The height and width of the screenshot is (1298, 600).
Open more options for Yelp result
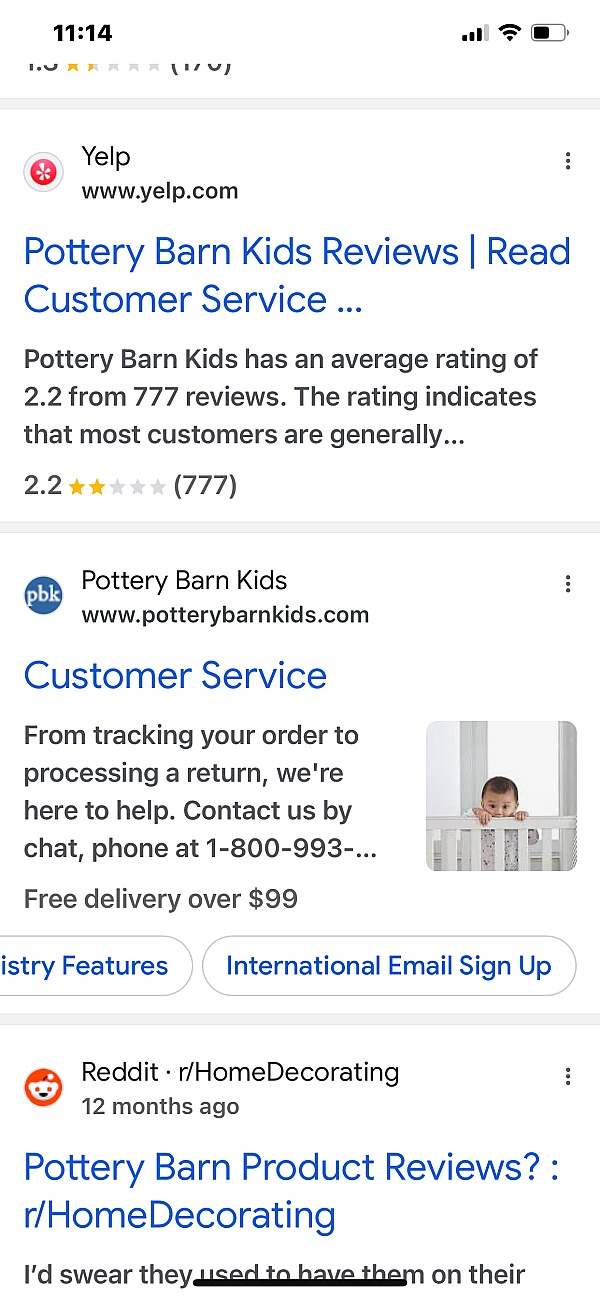pos(568,161)
